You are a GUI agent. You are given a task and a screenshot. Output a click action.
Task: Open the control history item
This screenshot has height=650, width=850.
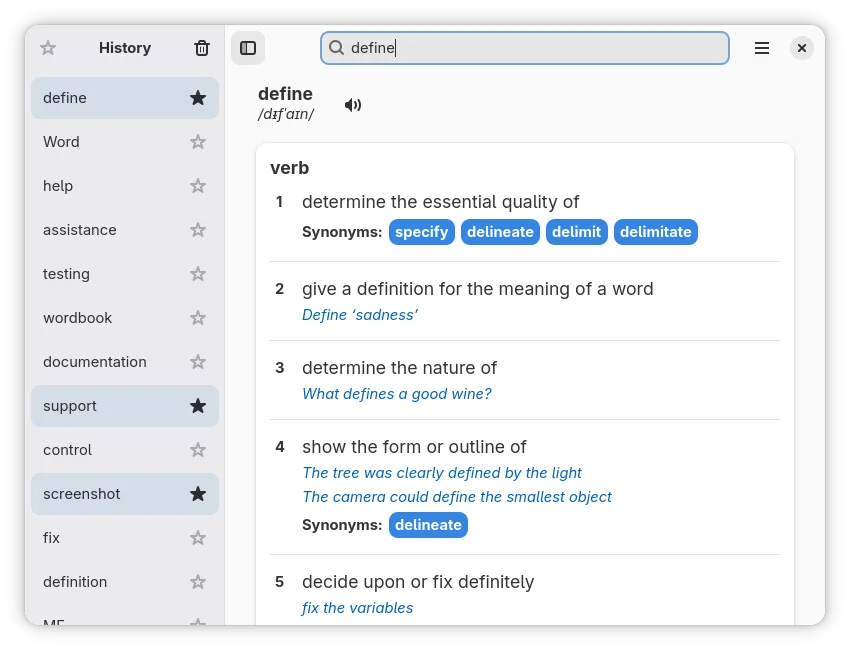point(125,450)
